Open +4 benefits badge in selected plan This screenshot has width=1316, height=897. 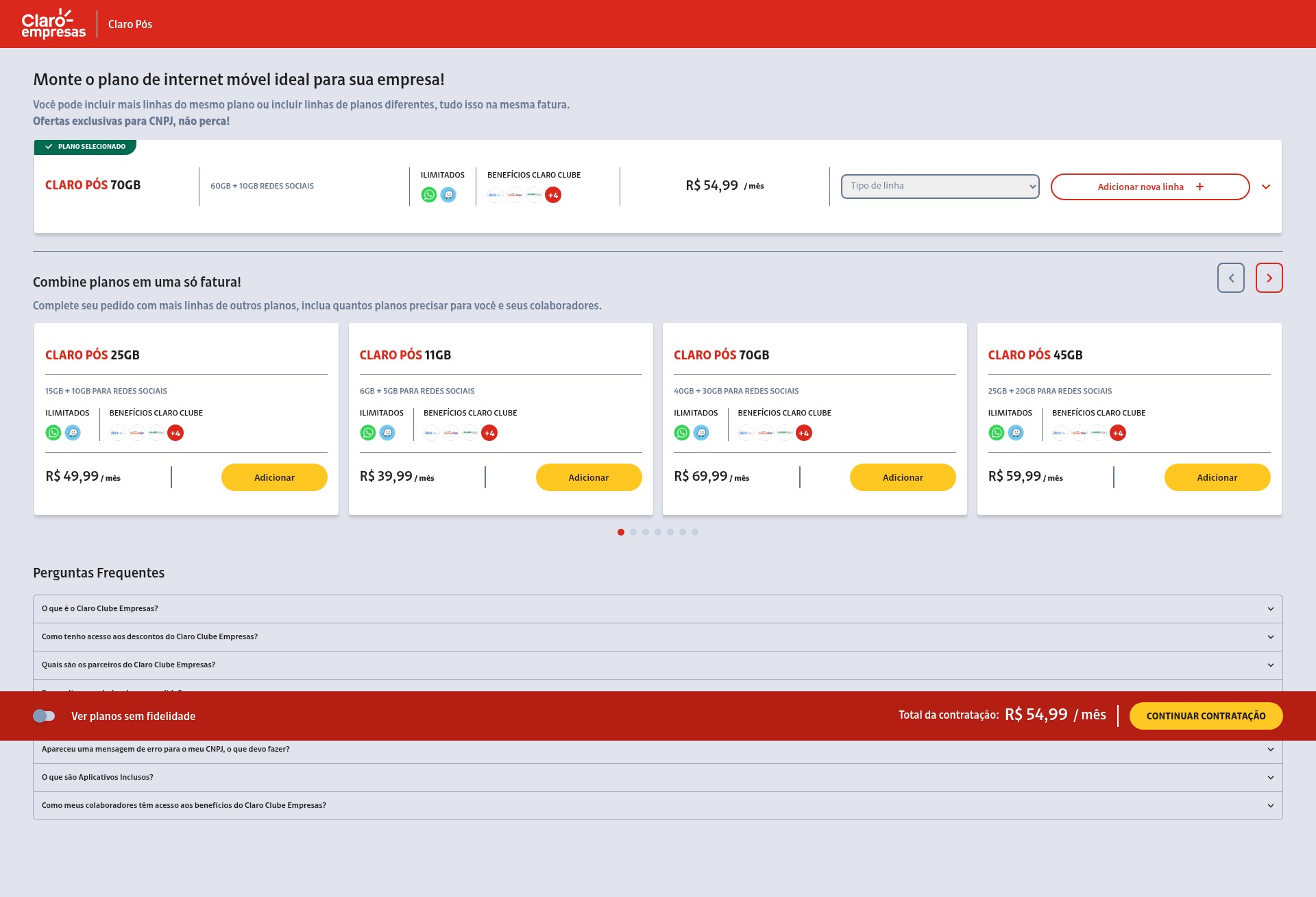[x=553, y=195]
